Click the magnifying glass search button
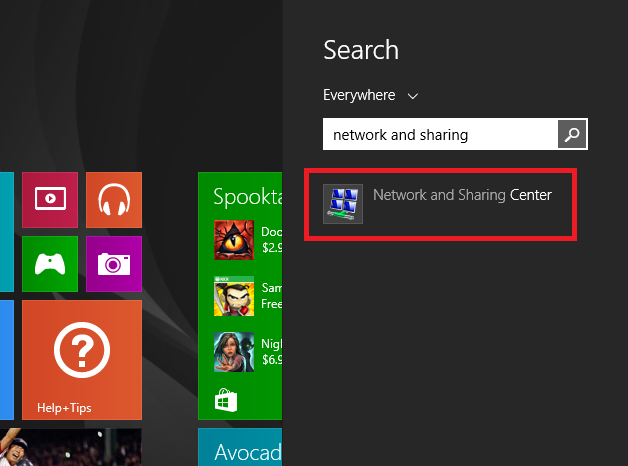This screenshot has width=628, height=466. click(x=572, y=134)
